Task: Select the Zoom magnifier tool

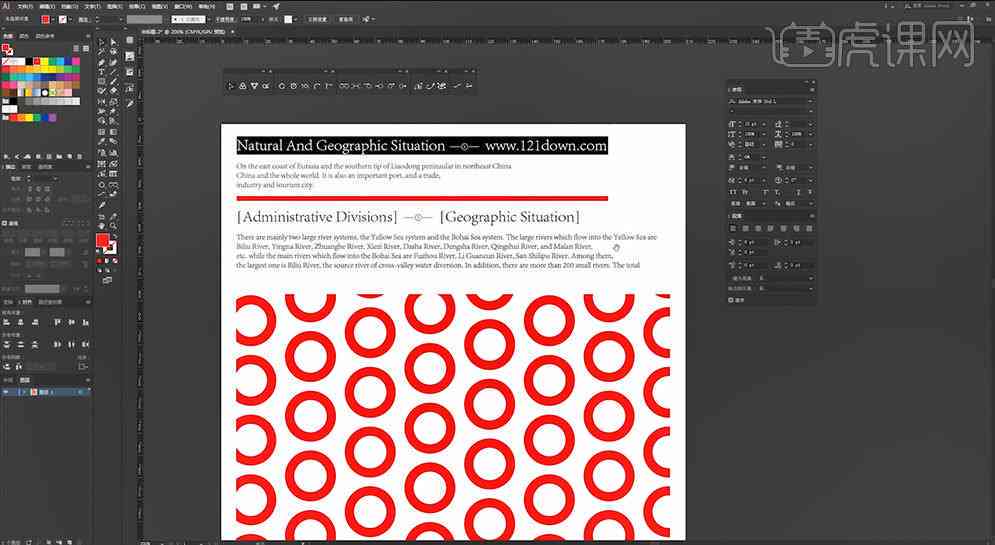Action: pos(113,226)
